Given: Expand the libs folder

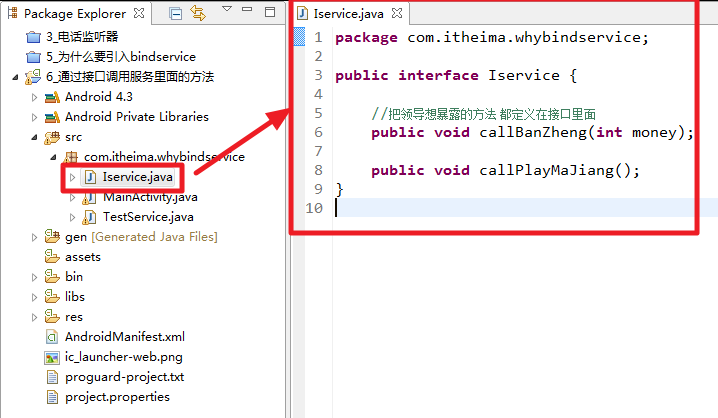Looking at the screenshot, I should click(34, 297).
